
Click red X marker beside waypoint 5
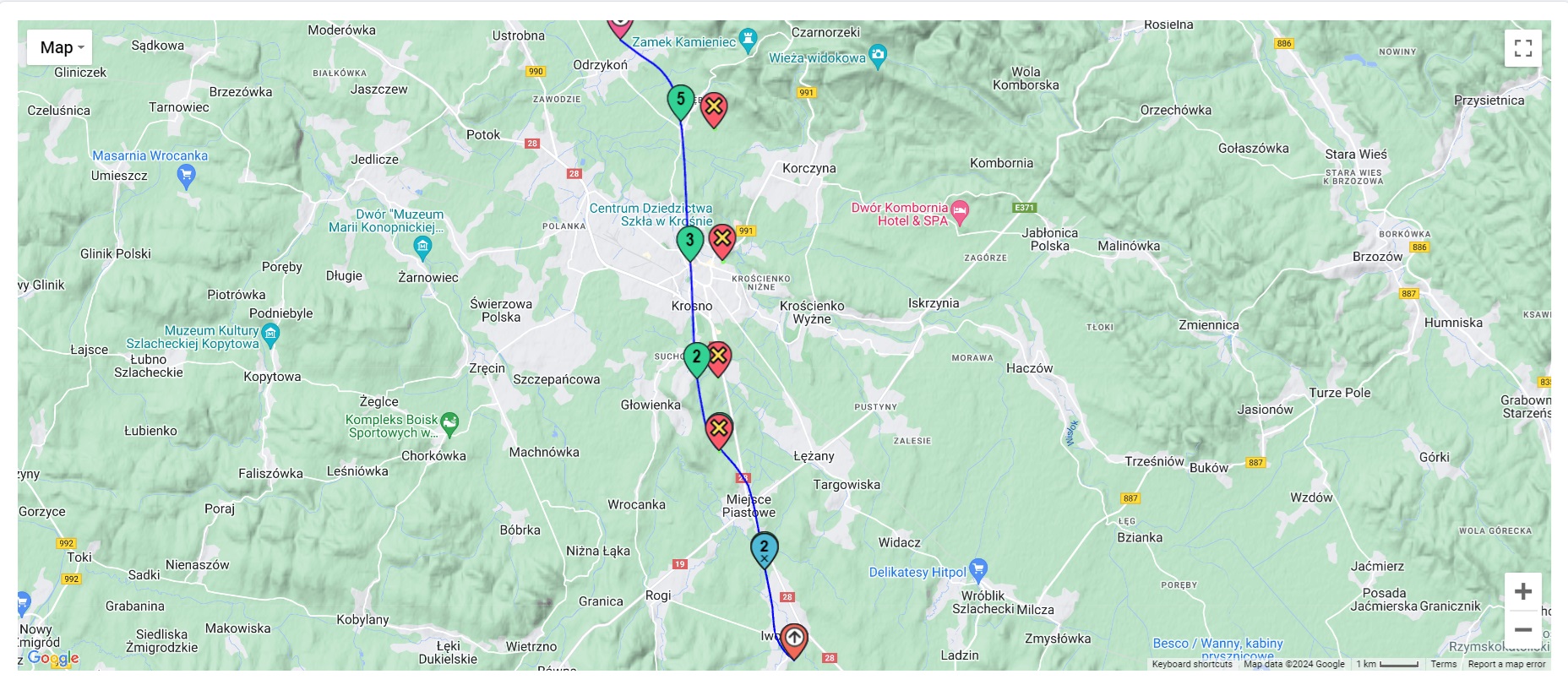(x=714, y=108)
